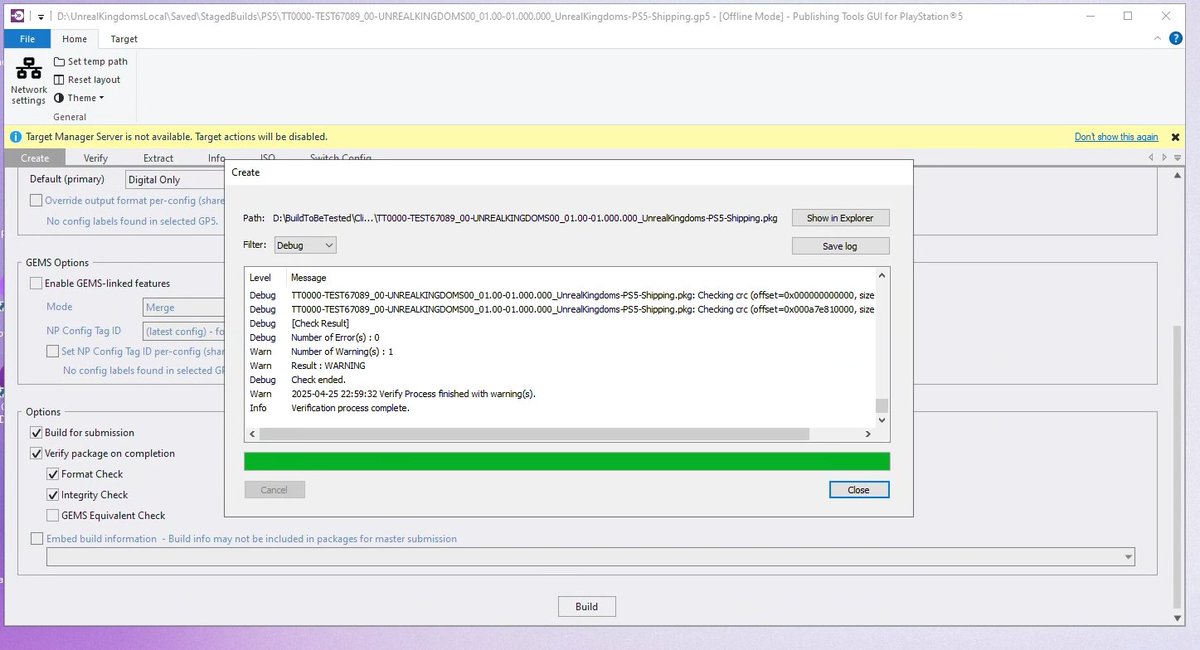Screen dimensions: 1200x650
Task: Toggle the Format Check checkbox
Action: pyautogui.click(x=53, y=474)
